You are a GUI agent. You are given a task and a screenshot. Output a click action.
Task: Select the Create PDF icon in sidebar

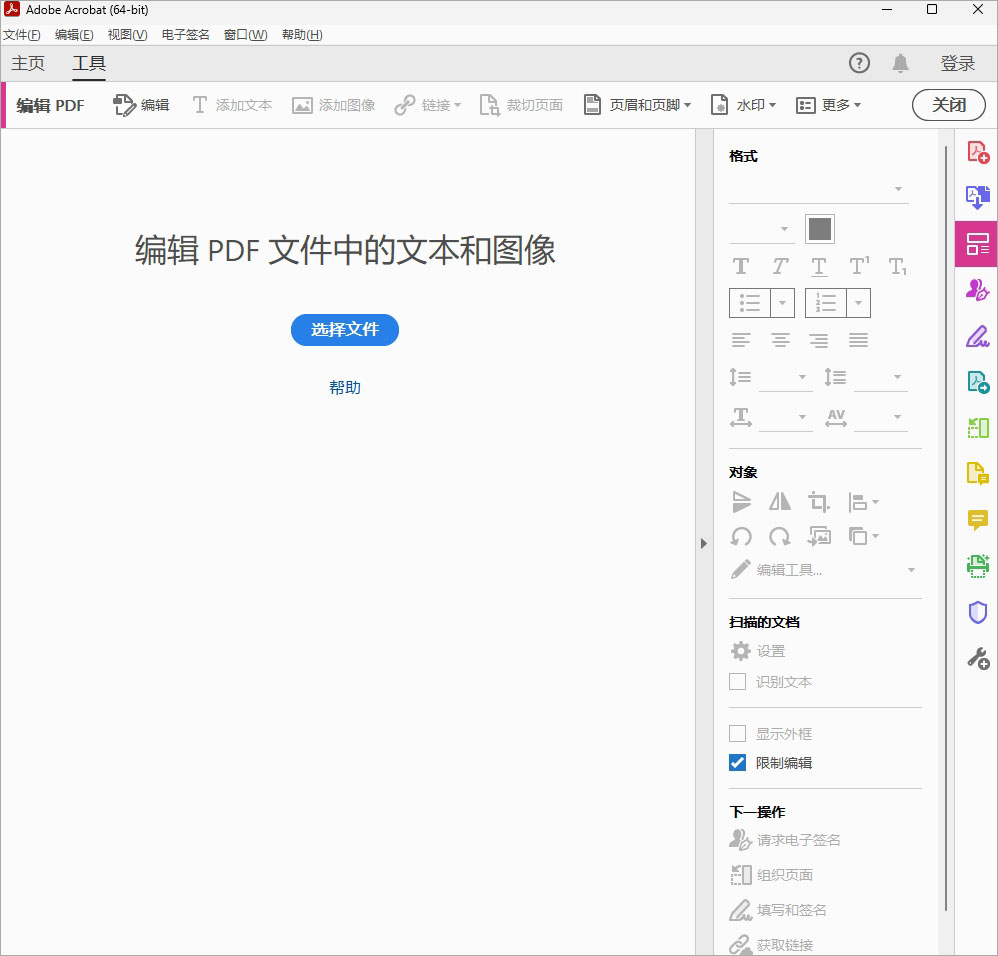977,152
